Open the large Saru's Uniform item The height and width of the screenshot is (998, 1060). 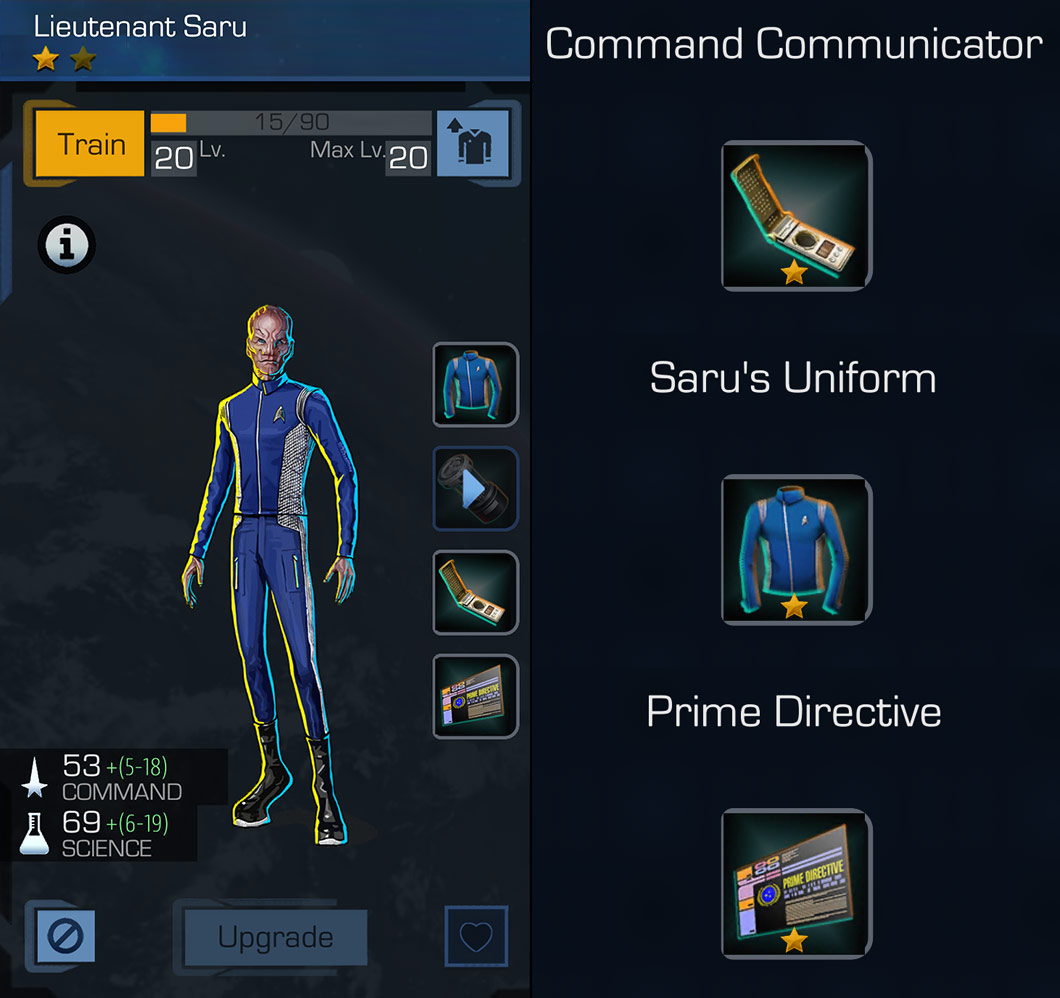[x=796, y=550]
